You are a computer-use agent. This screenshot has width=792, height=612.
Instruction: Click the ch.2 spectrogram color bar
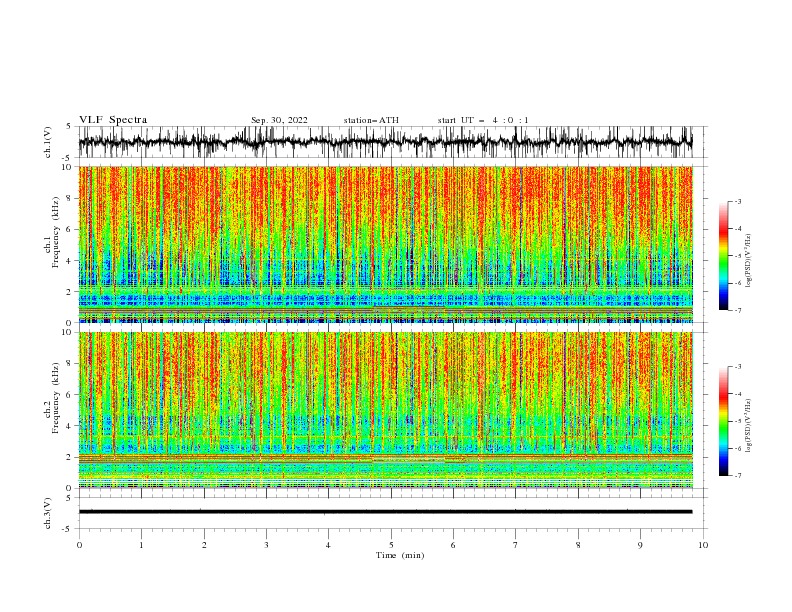click(724, 421)
